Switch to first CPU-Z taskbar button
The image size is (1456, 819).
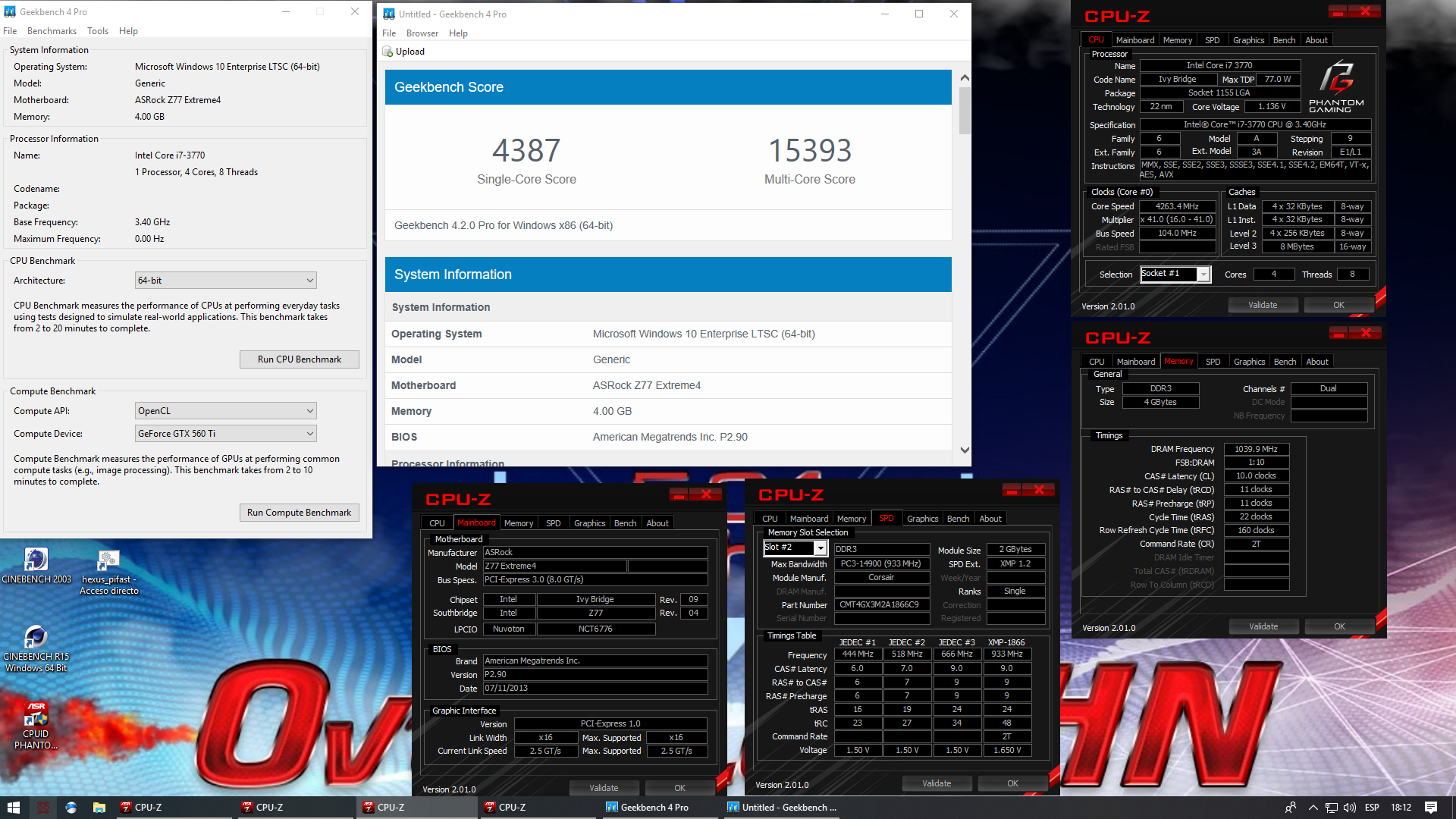174,808
